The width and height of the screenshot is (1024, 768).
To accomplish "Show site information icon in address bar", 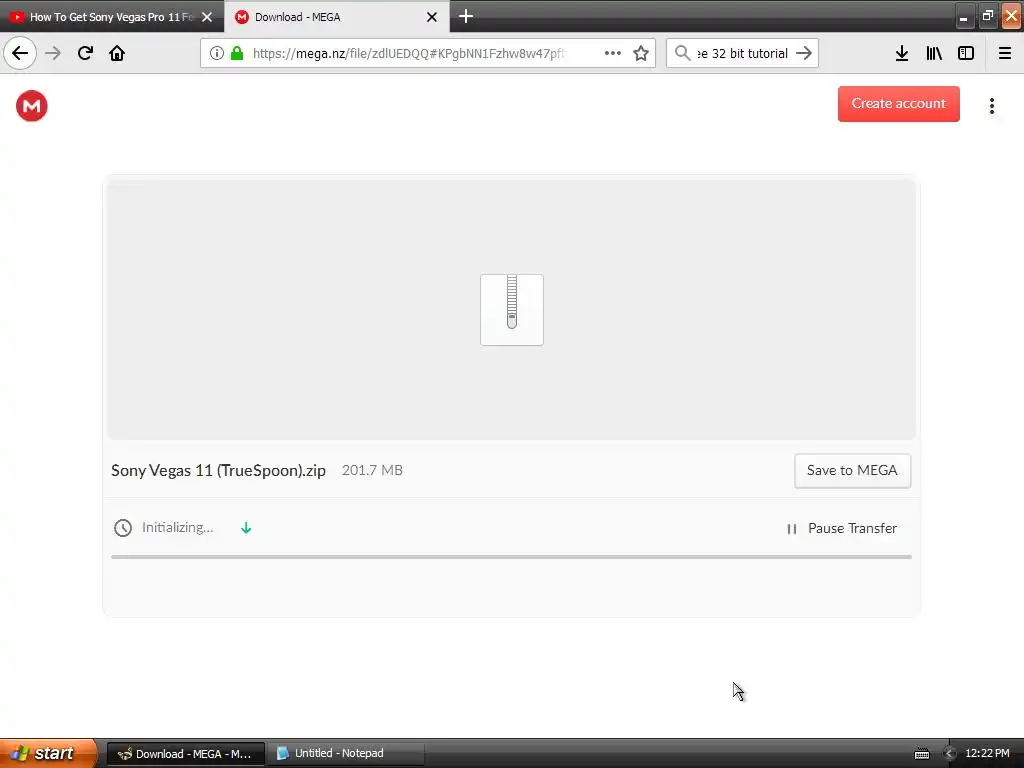I will (217, 53).
